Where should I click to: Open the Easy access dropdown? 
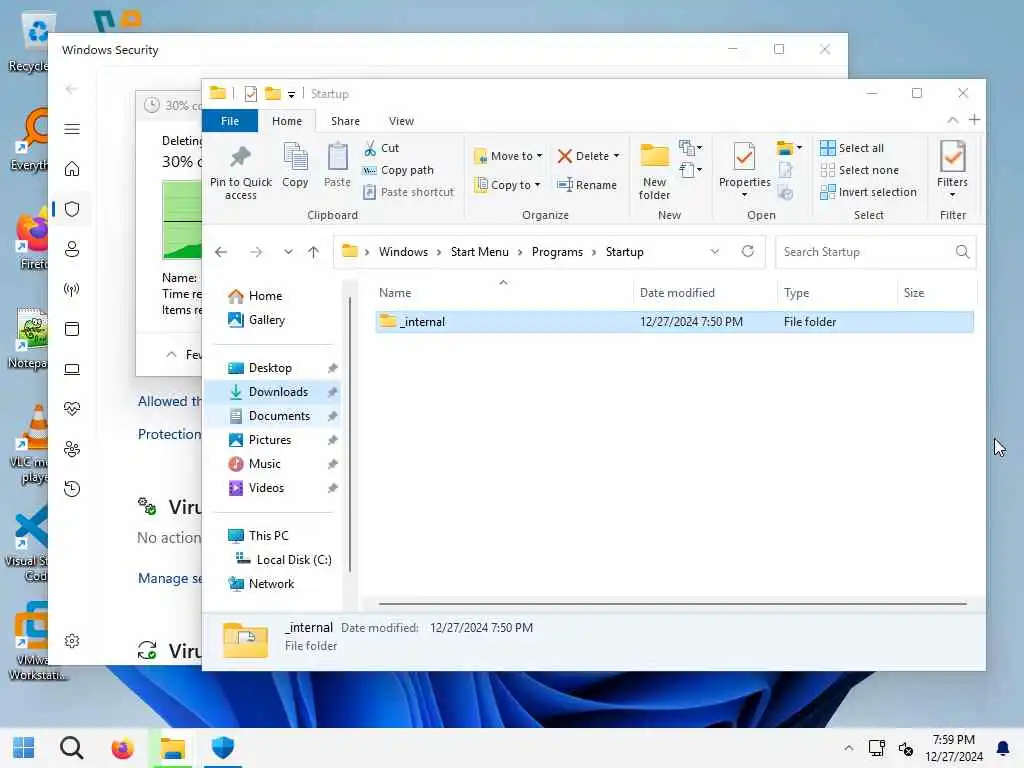coord(690,170)
